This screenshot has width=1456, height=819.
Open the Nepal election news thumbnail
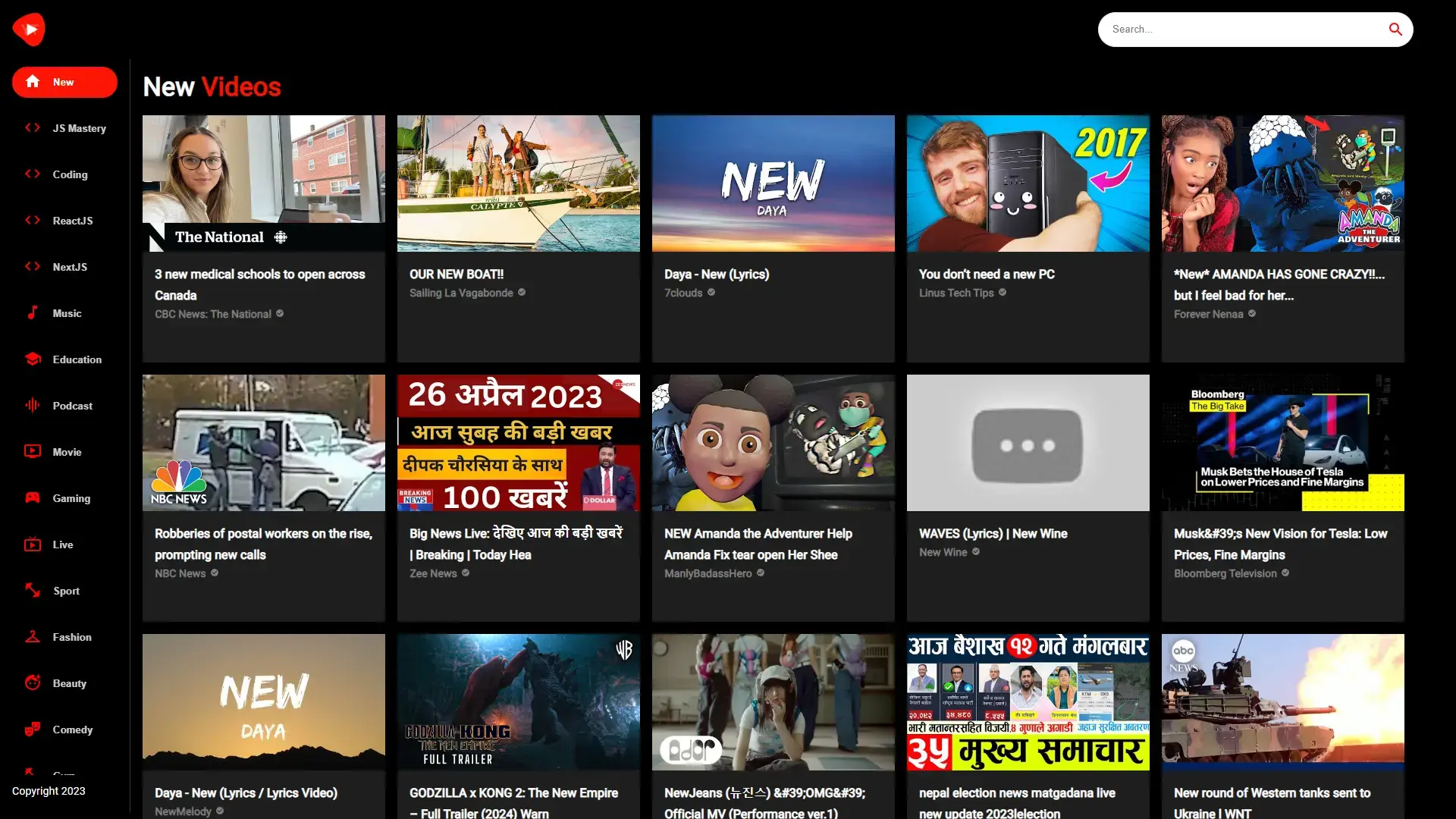(x=1028, y=702)
